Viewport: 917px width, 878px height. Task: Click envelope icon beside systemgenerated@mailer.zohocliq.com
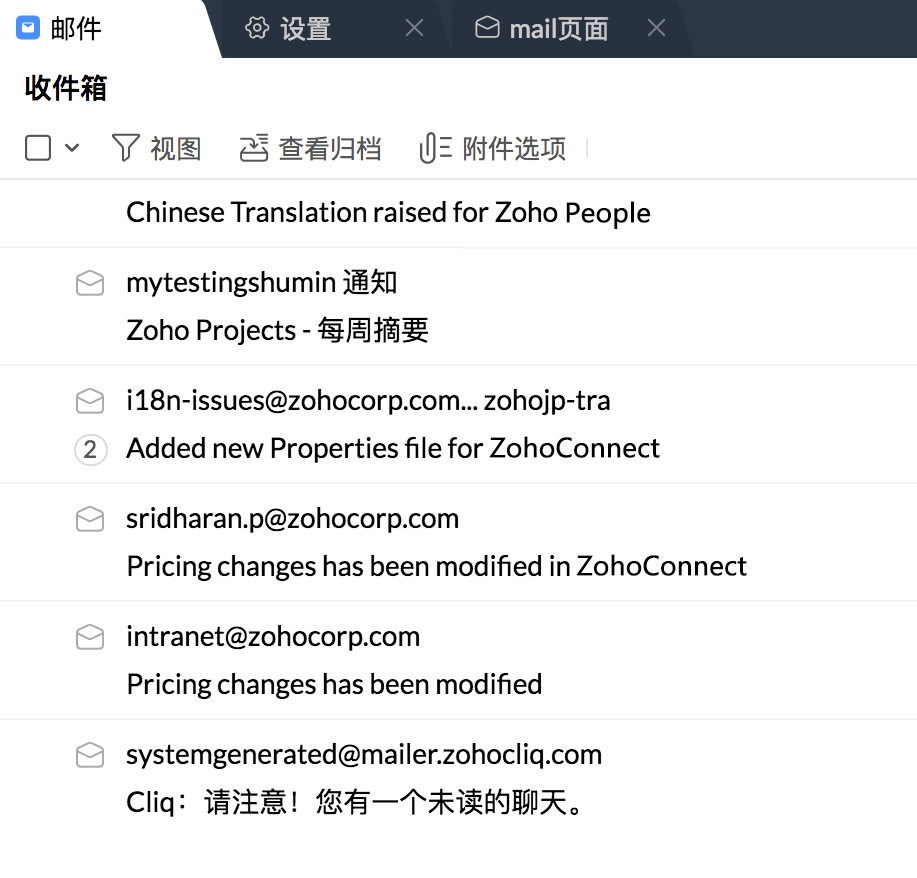pyautogui.click(x=90, y=756)
